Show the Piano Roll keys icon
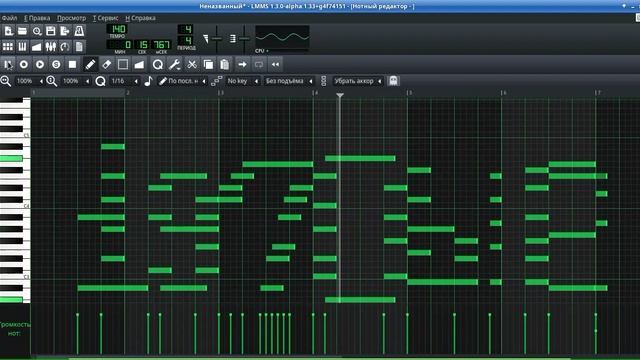 [x=22, y=47]
